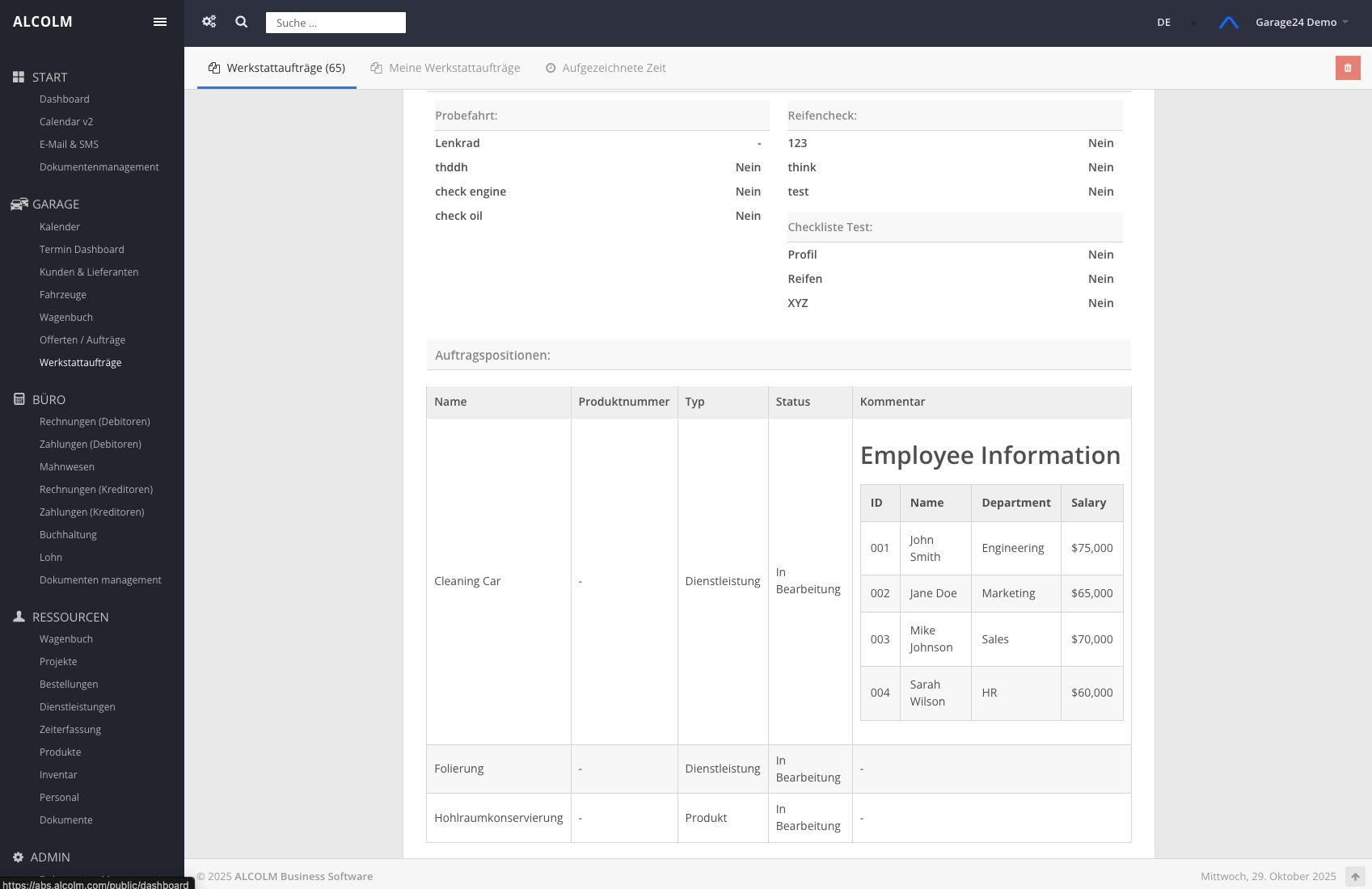Open Zeiterfassung from the sidebar

coord(70,730)
